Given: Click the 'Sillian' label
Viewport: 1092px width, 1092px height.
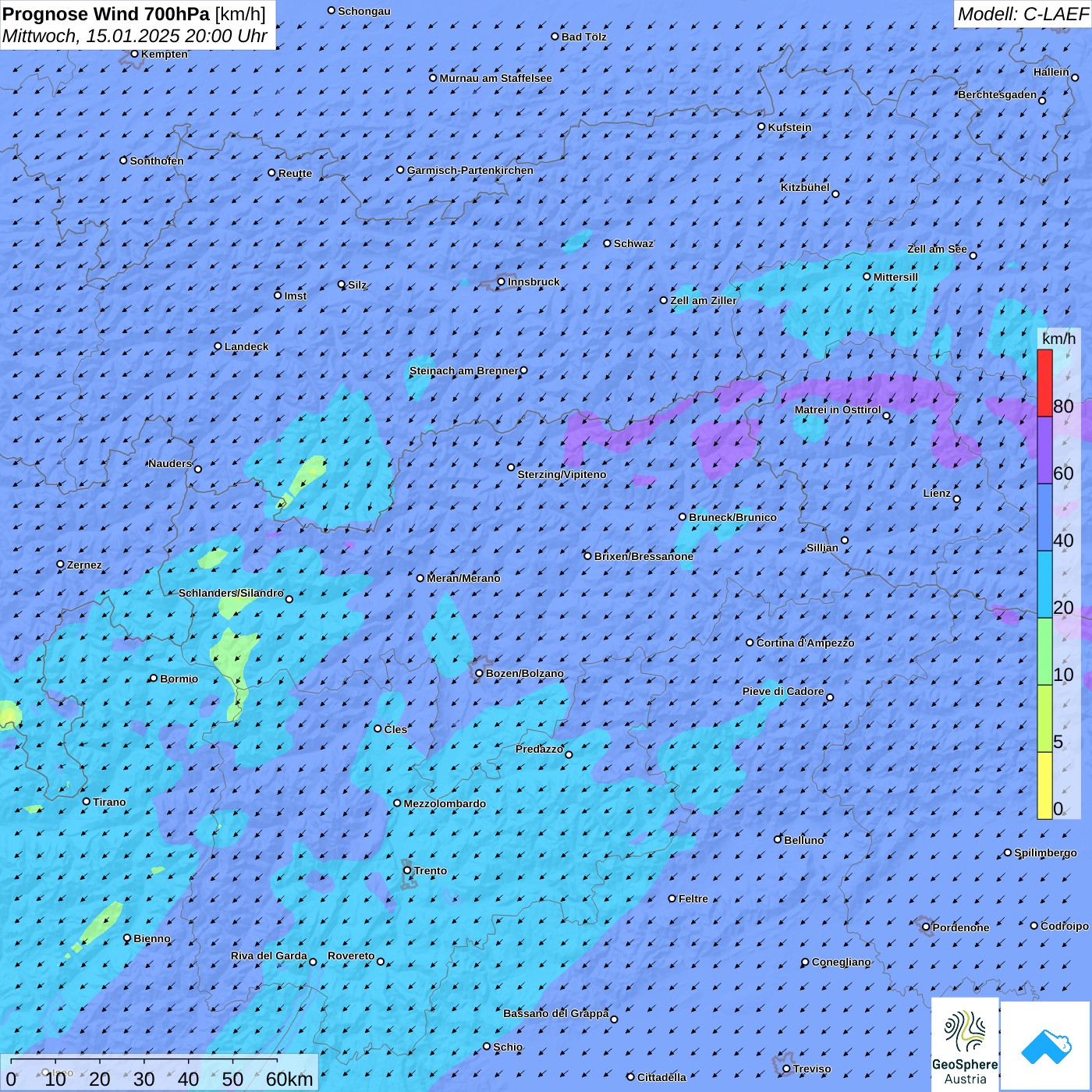Looking at the screenshot, I should tap(822, 548).
